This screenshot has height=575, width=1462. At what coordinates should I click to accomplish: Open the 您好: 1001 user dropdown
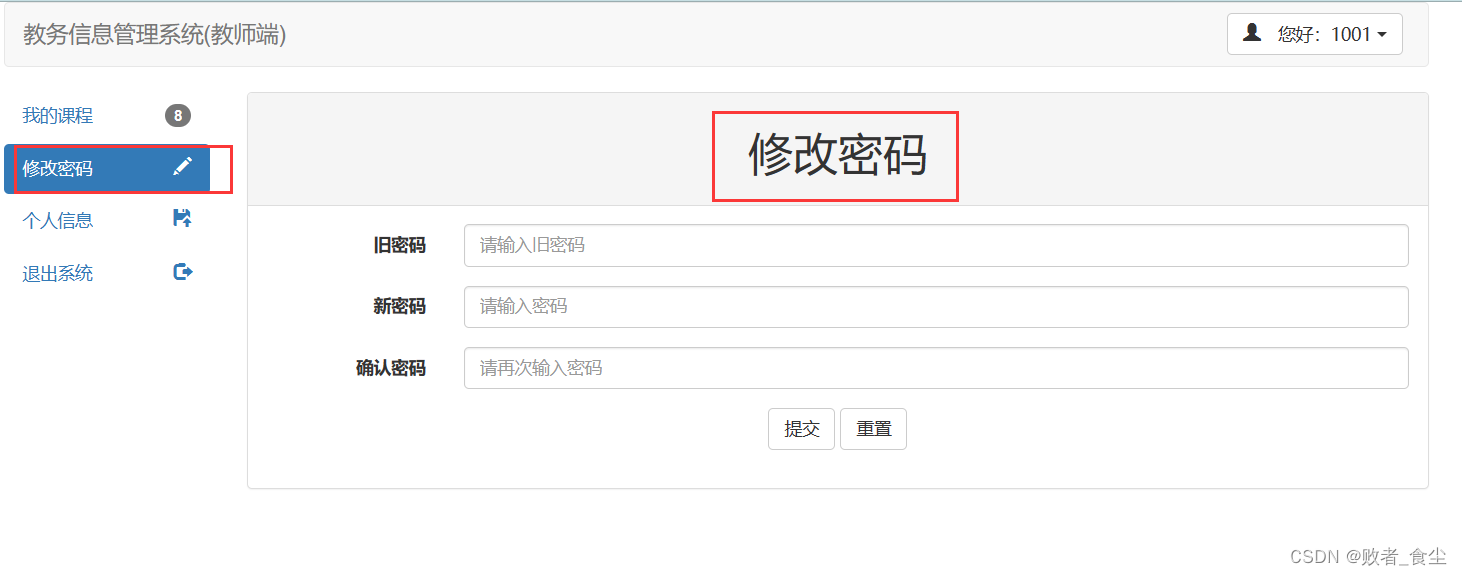pos(1314,34)
